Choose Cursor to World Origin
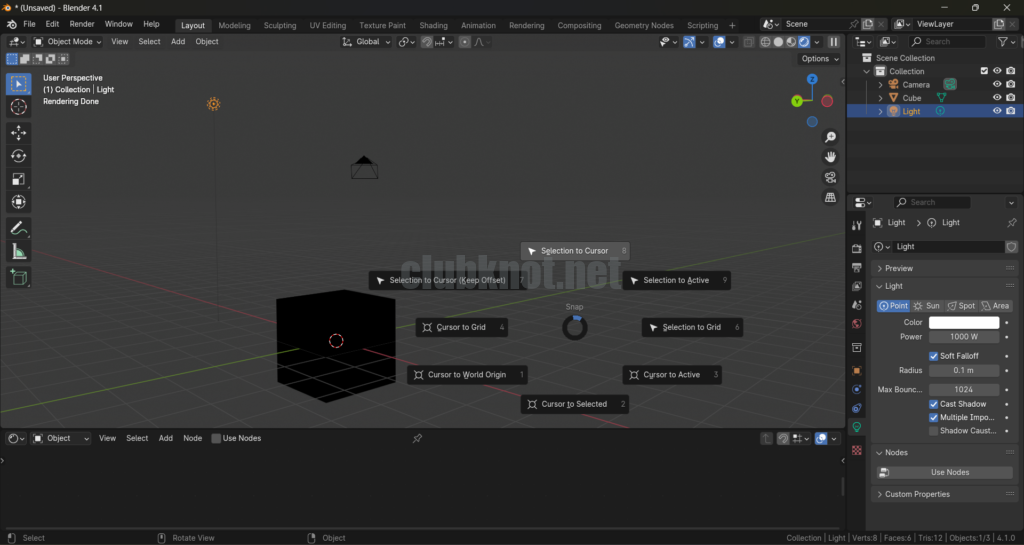The width and height of the screenshot is (1024, 545). coord(466,375)
